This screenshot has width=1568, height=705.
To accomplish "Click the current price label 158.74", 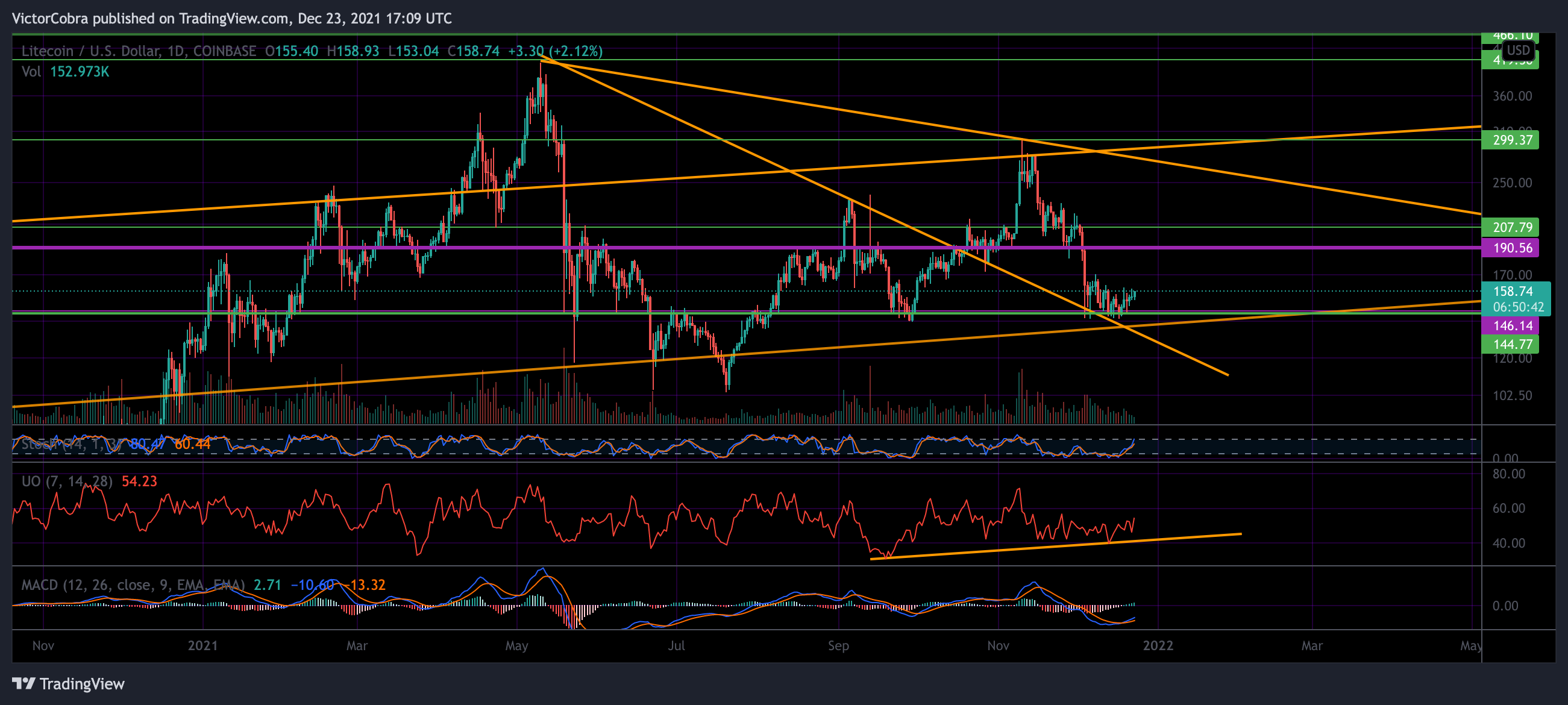I will pyautogui.click(x=1514, y=291).
